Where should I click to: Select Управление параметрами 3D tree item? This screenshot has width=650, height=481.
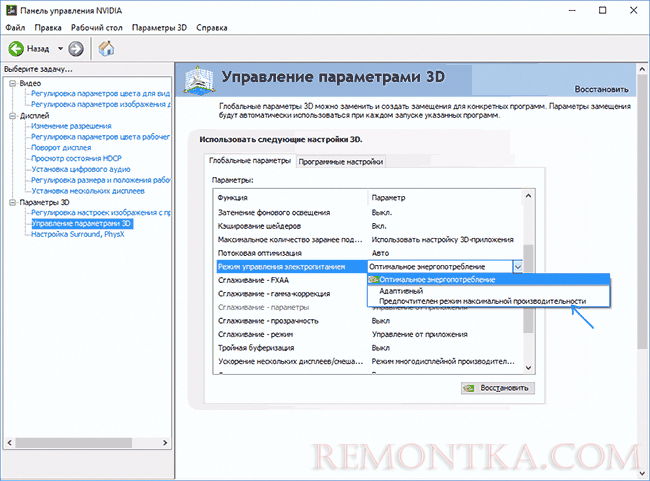pyautogui.click(x=82, y=223)
